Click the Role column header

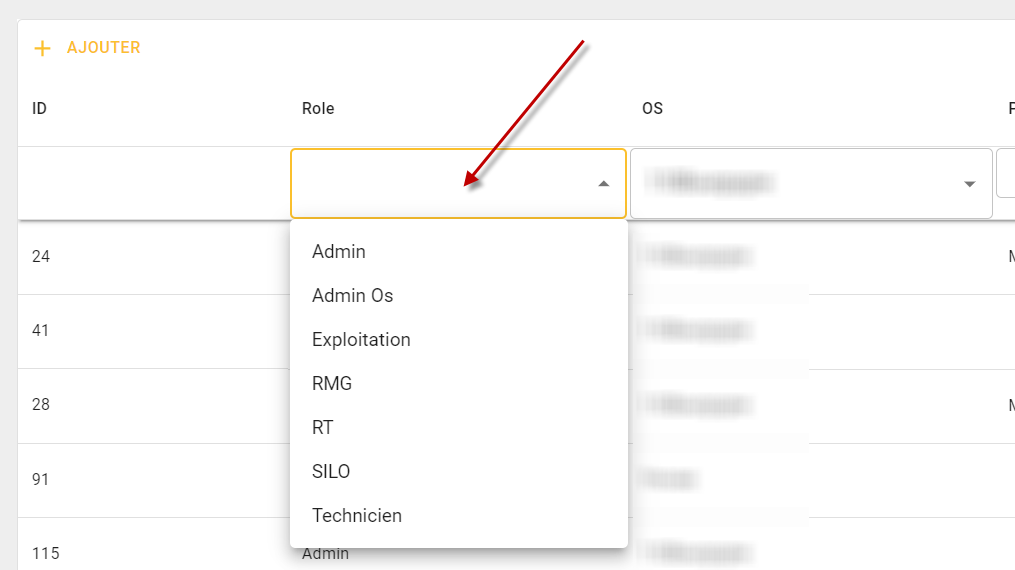[x=318, y=109]
